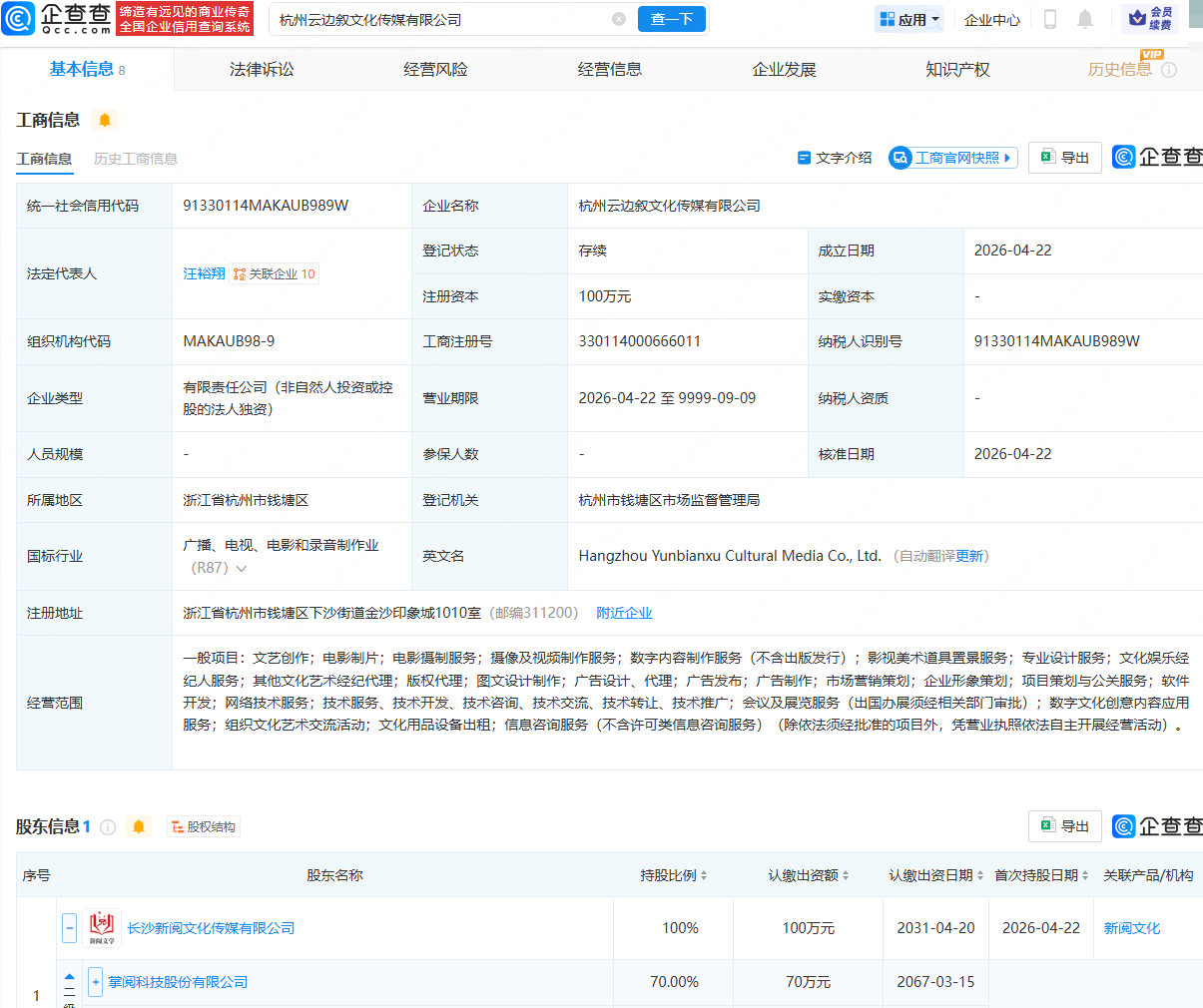
Task: Click the info icon beside 股东信息 heading
Action: [108, 827]
